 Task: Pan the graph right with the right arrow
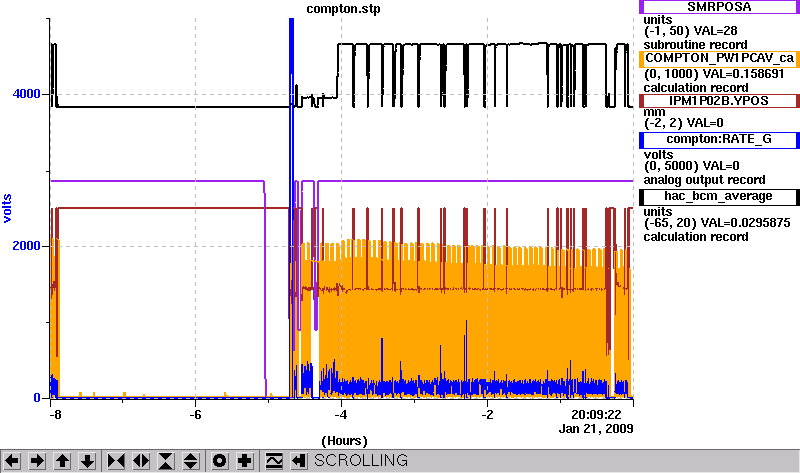pos(37,461)
